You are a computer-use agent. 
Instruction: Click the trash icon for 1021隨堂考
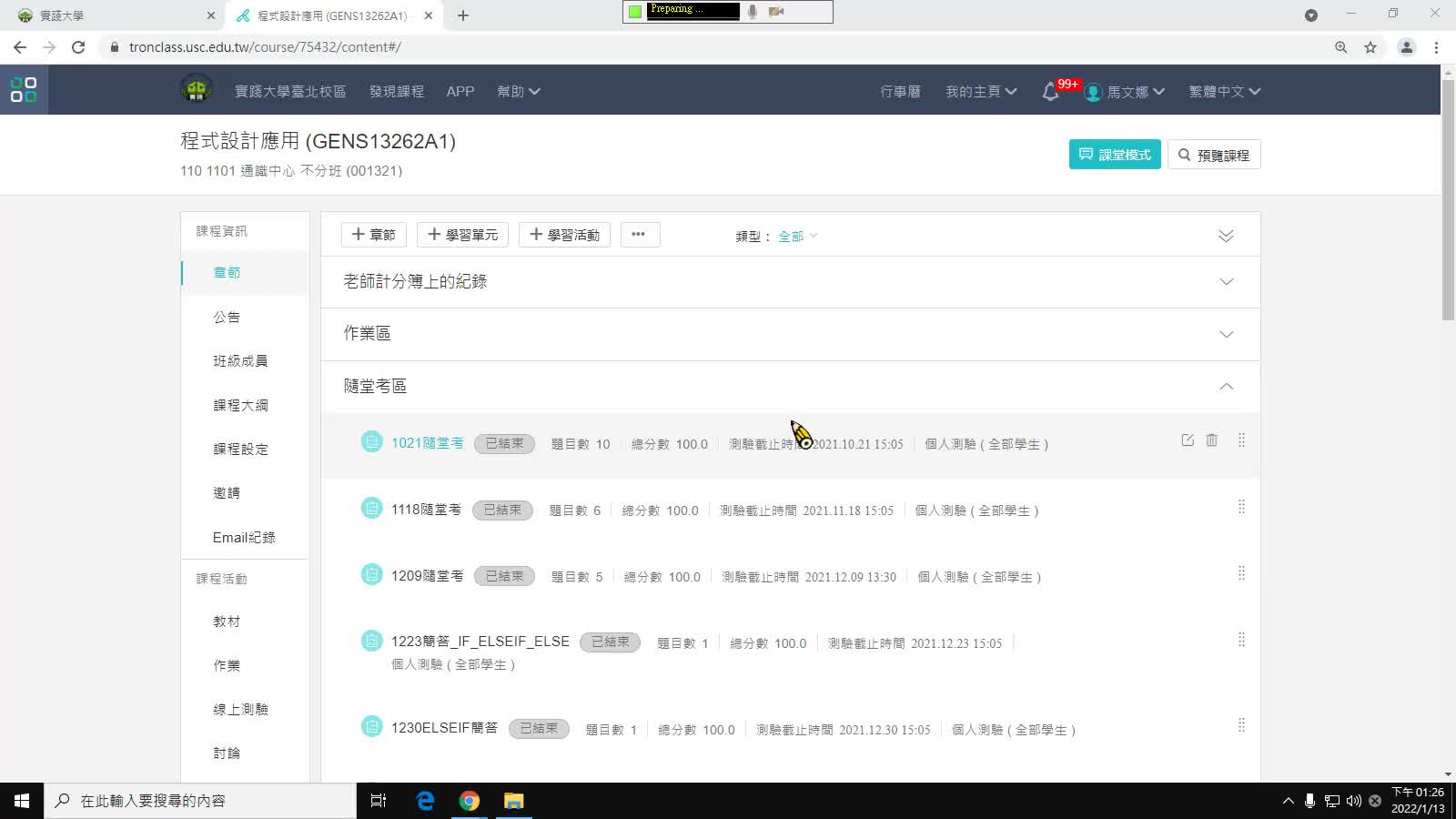(x=1211, y=440)
